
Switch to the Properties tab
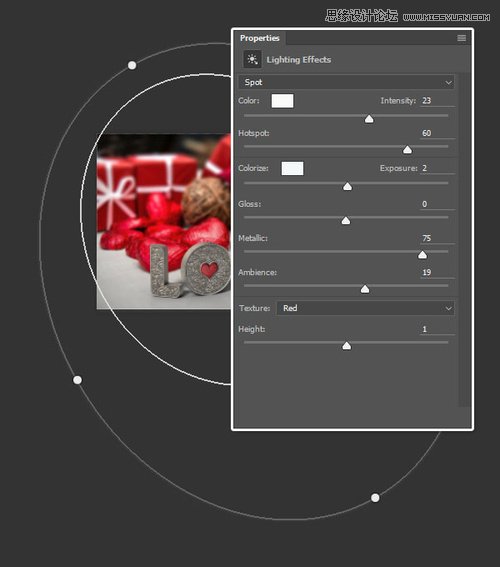[x=260, y=38]
